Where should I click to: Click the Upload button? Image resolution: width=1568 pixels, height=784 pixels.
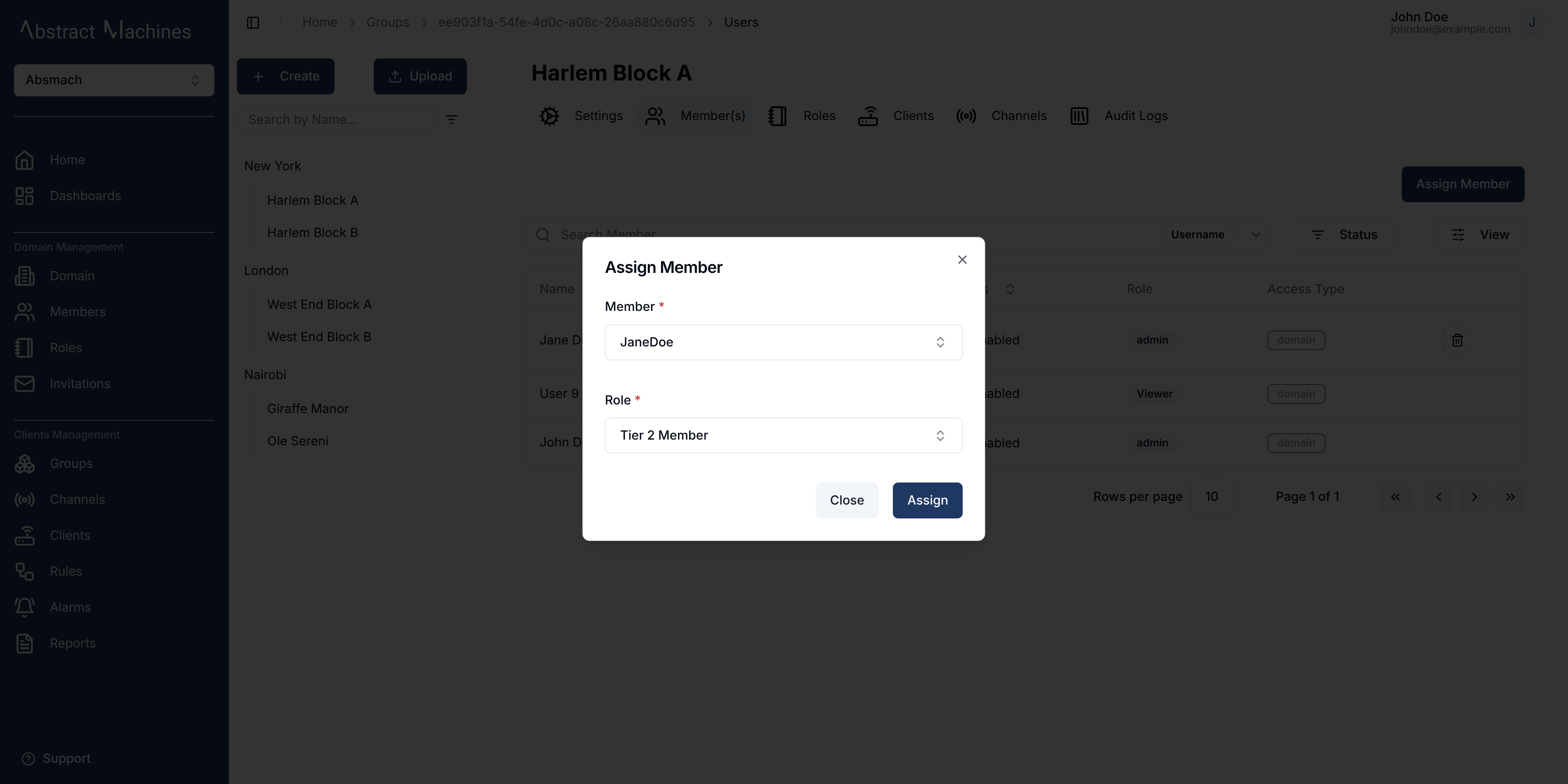(x=420, y=77)
